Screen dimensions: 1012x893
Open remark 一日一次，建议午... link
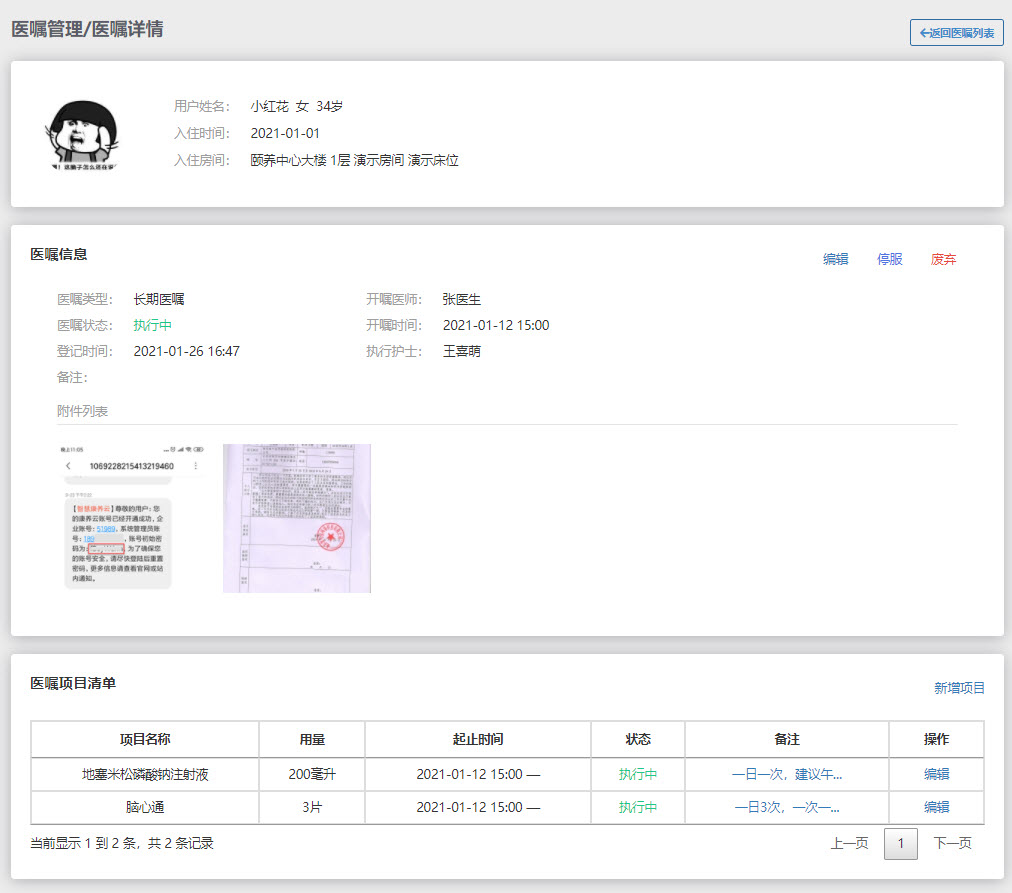tap(787, 774)
